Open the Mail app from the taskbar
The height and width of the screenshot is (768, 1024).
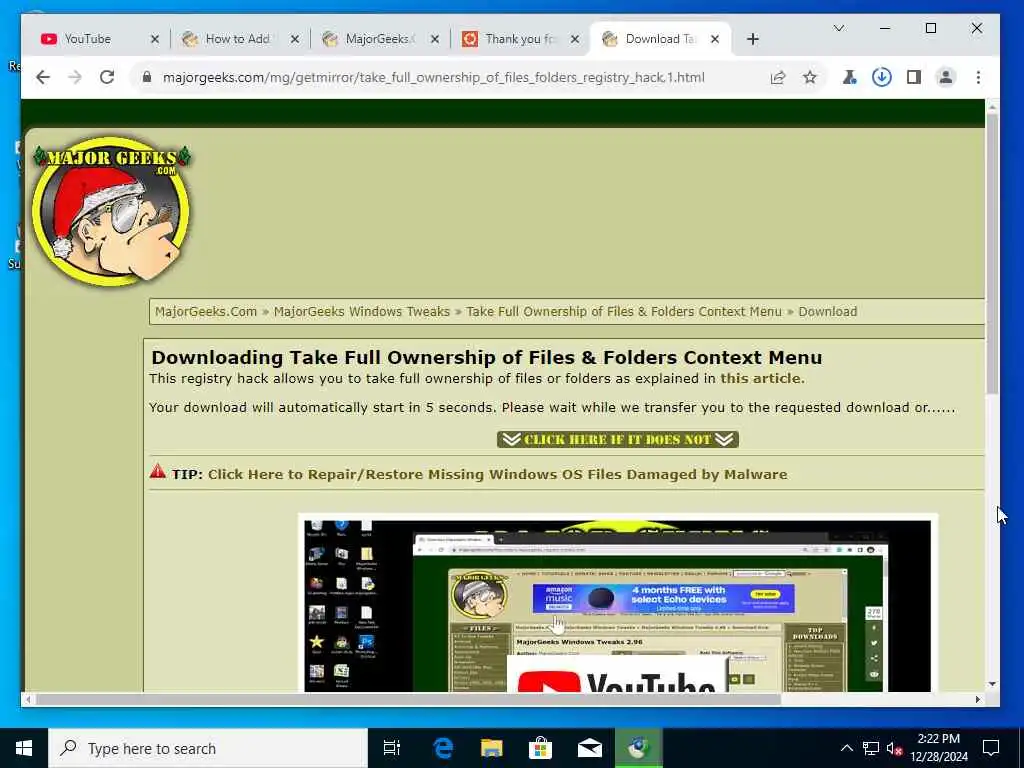pyautogui.click(x=590, y=748)
